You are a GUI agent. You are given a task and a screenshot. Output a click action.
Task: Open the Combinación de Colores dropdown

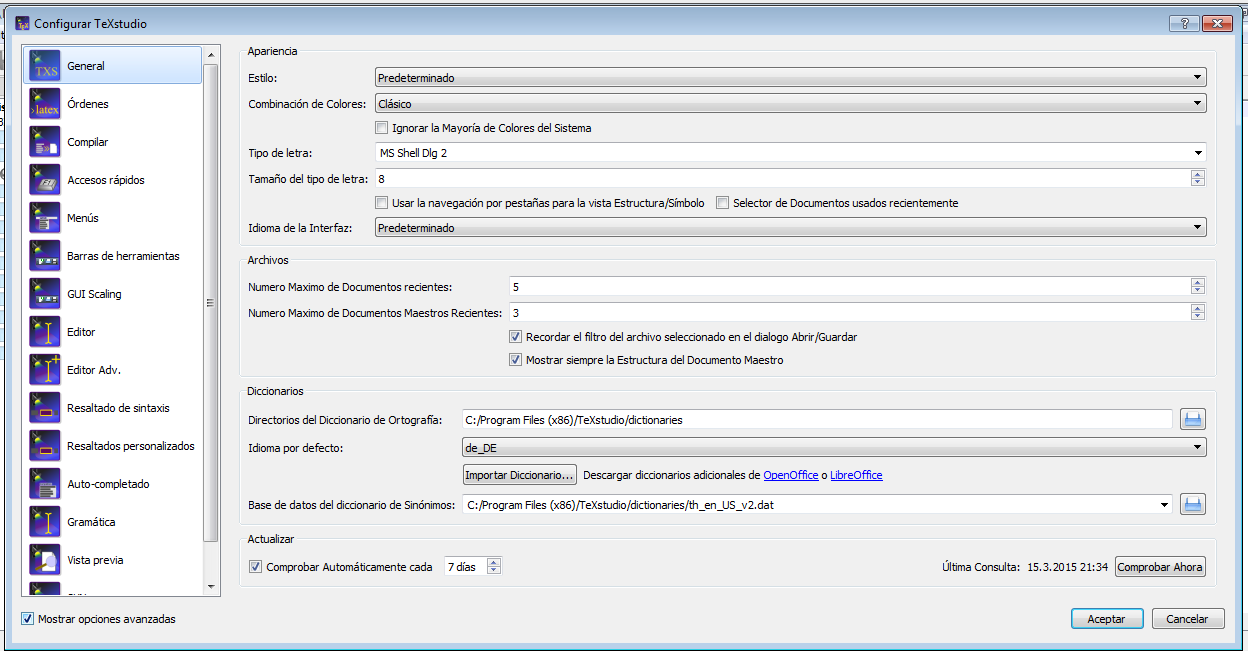790,103
